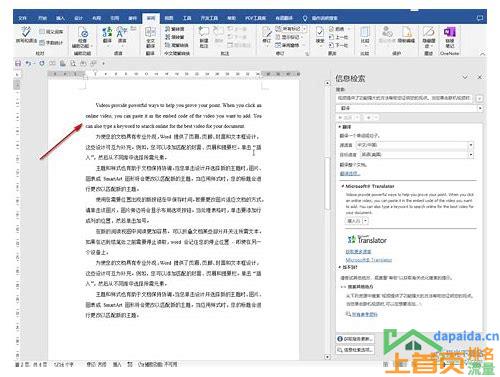This screenshot has height=377, width=500.
Task: Click Save in the Quick Access Toolbar
Action: pos(18,63)
